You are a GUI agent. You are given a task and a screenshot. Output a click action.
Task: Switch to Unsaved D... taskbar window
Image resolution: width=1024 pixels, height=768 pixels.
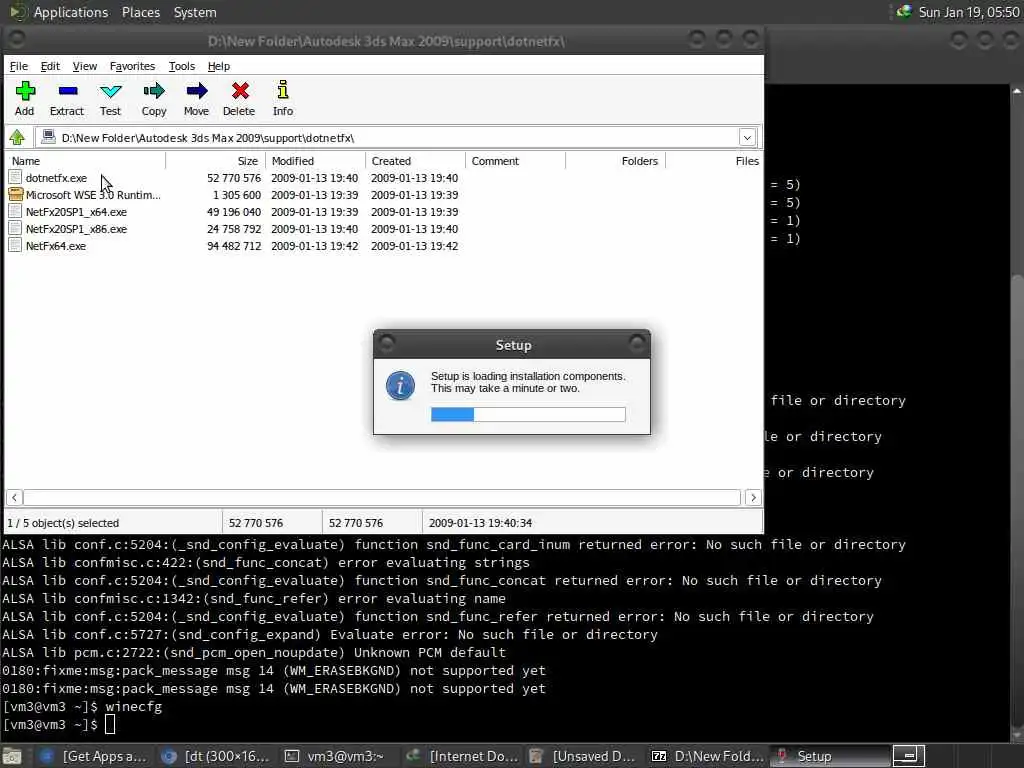583,756
